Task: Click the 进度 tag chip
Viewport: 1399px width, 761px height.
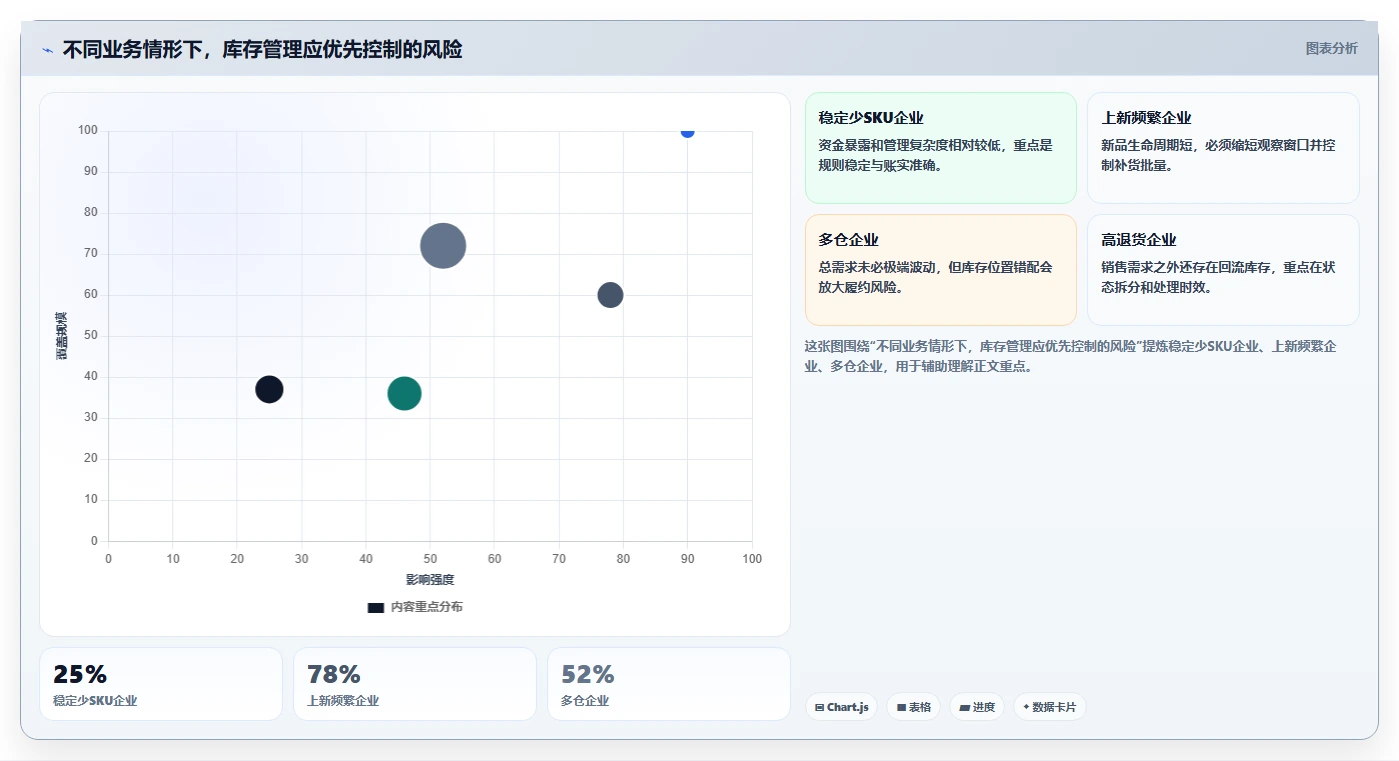Action: pyautogui.click(x=977, y=707)
